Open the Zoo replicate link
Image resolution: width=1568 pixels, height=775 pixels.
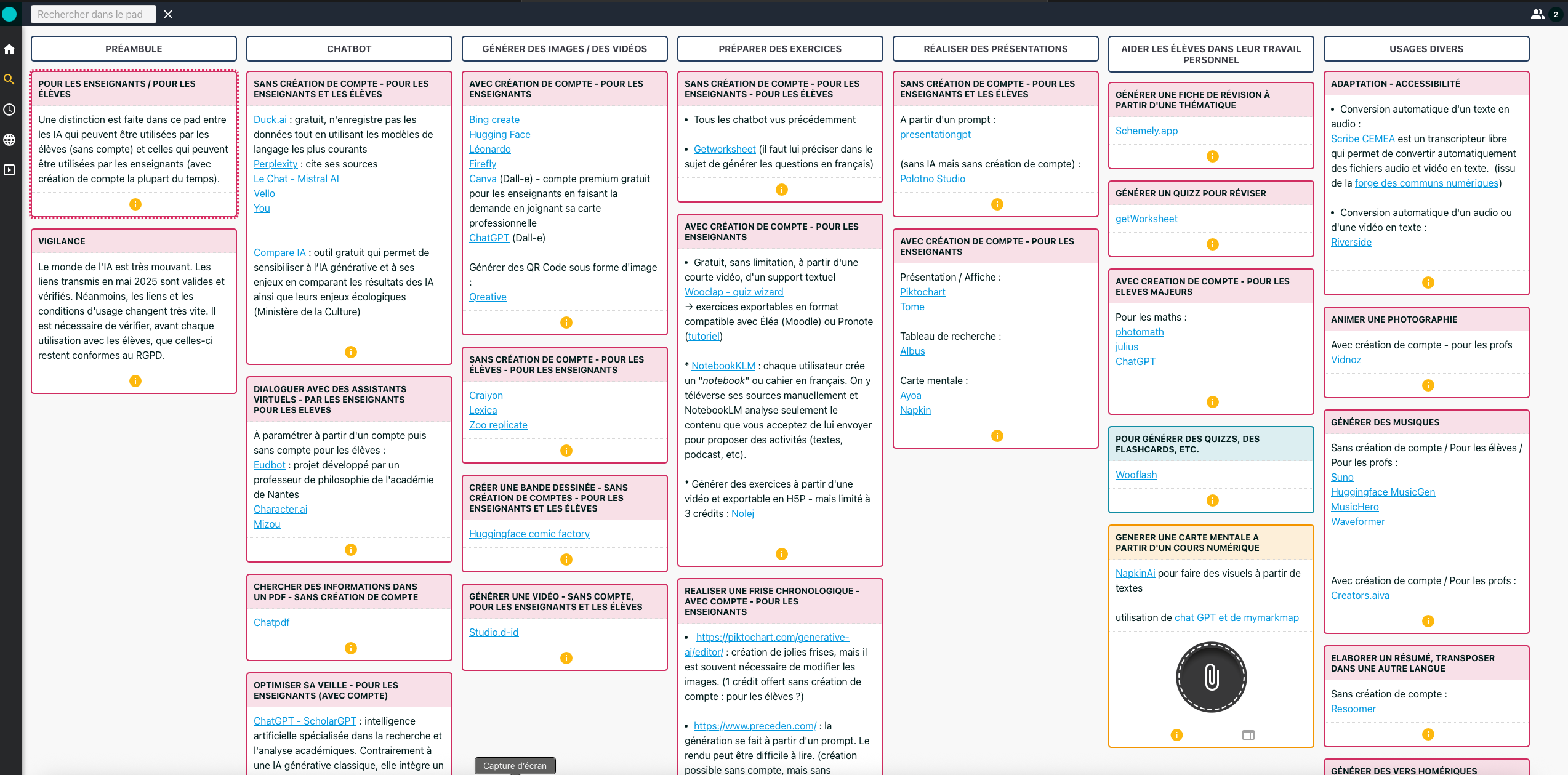(x=498, y=425)
